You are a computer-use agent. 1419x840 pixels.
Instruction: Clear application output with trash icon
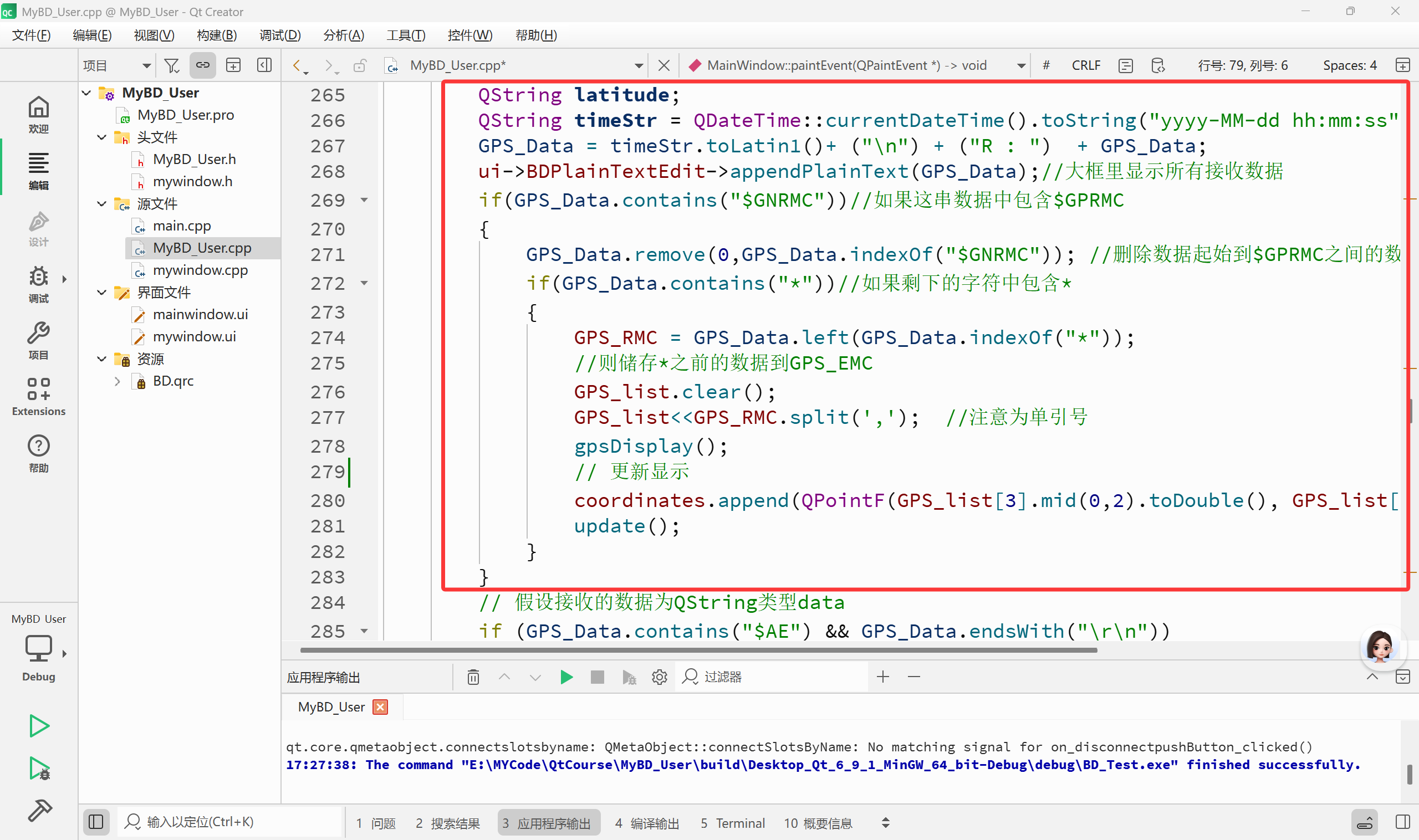pyautogui.click(x=473, y=677)
